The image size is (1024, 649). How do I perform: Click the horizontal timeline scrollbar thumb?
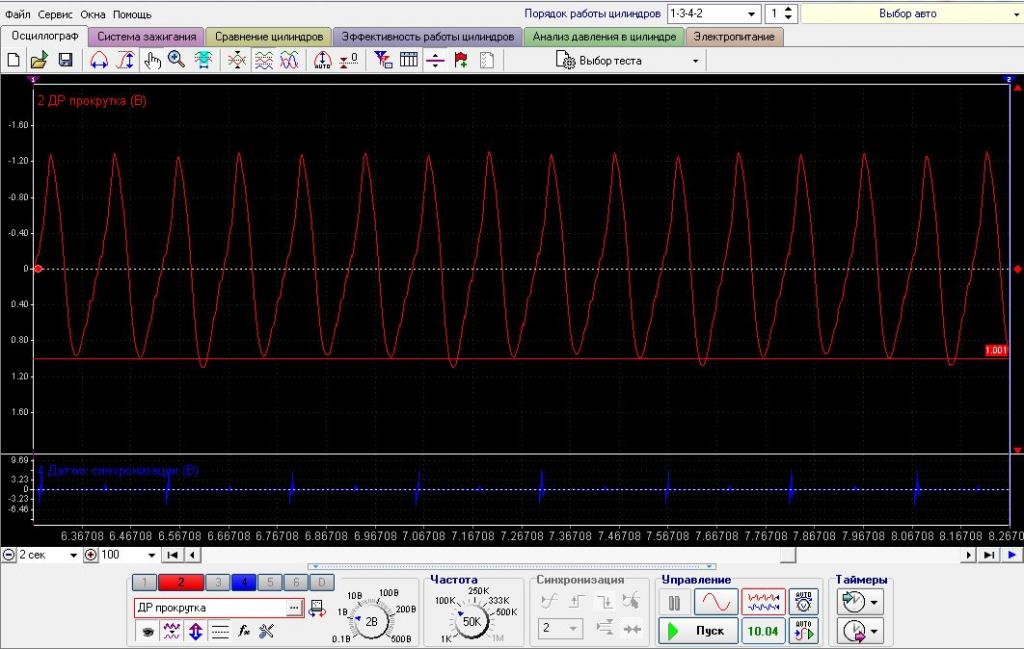(x=788, y=555)
